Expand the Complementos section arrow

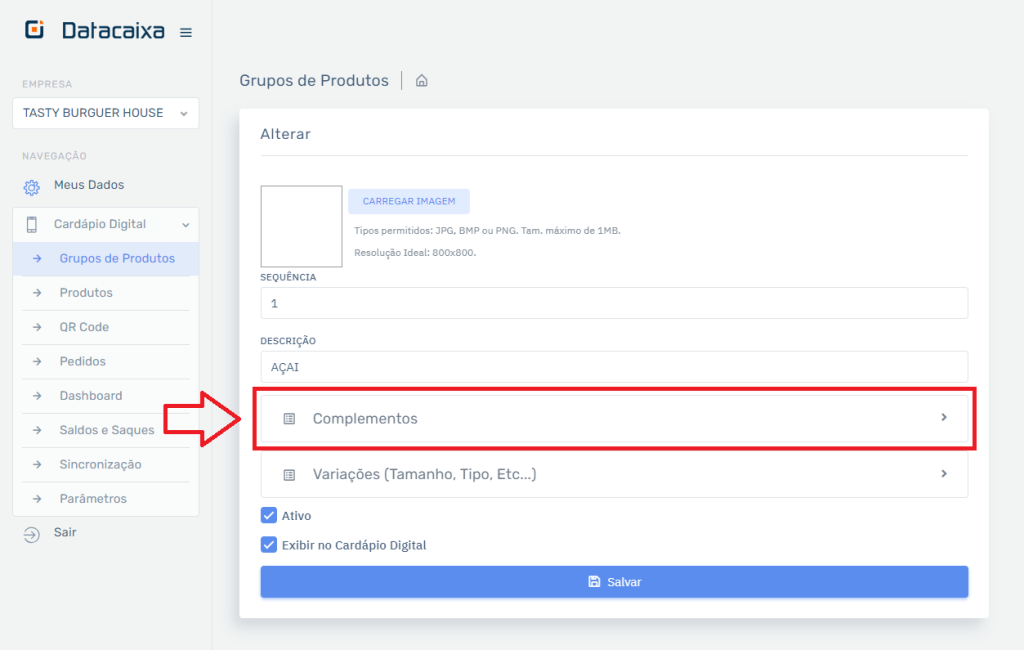tap(944, 418)
